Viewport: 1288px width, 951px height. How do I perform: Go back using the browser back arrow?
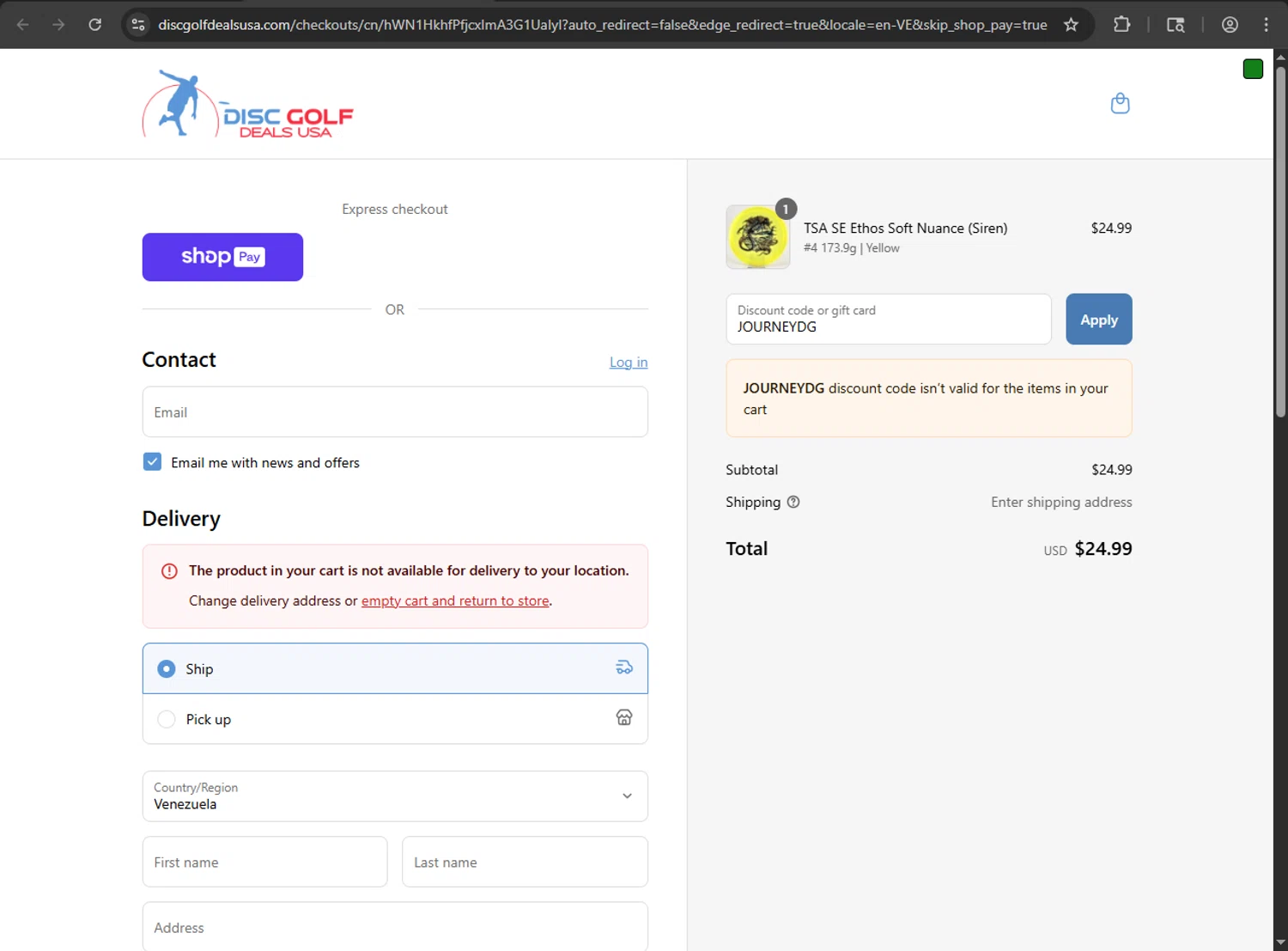pos(23,25)
